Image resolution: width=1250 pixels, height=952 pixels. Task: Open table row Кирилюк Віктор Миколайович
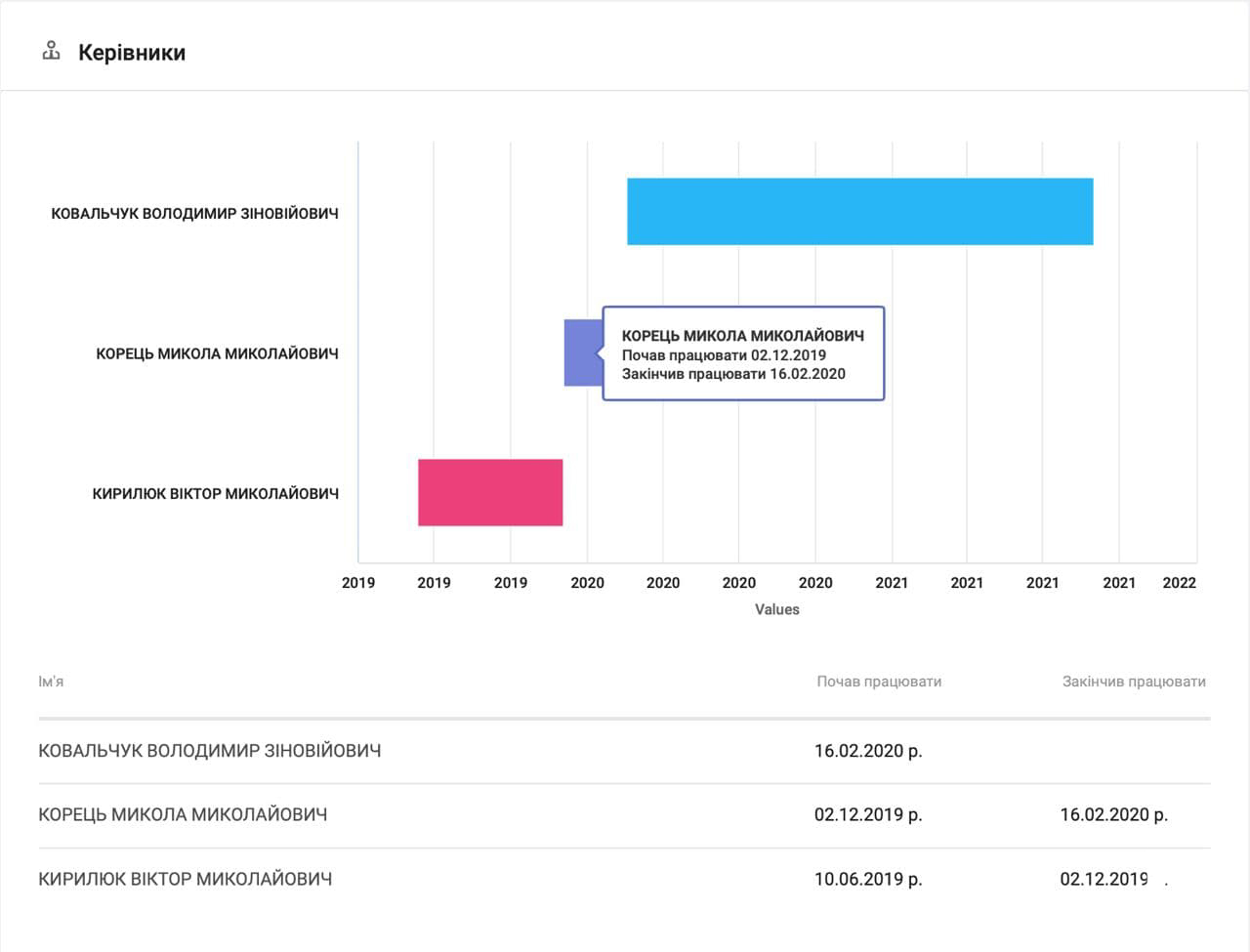(x=185, y=879)
